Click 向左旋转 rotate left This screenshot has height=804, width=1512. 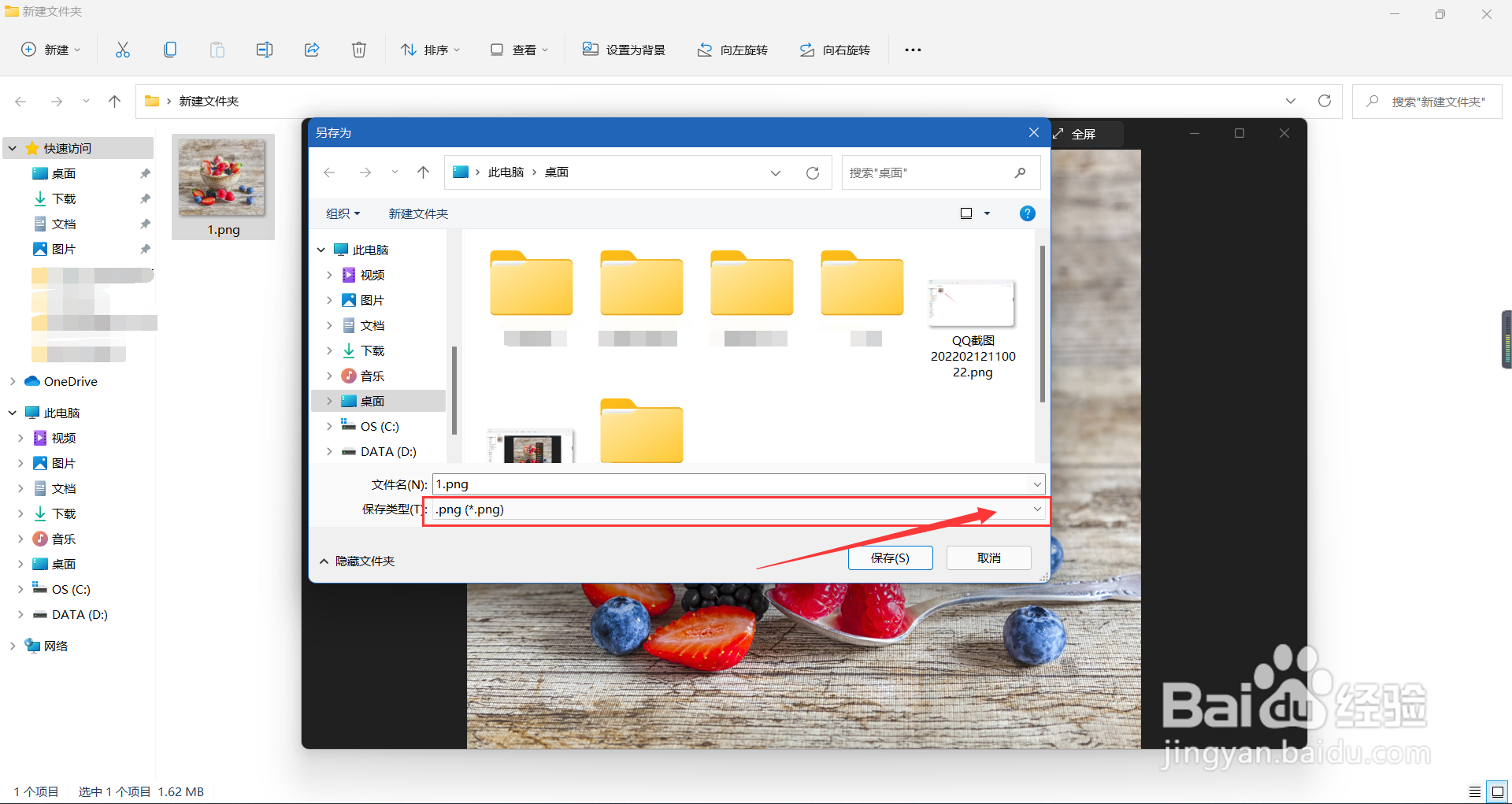click(732, 50)
